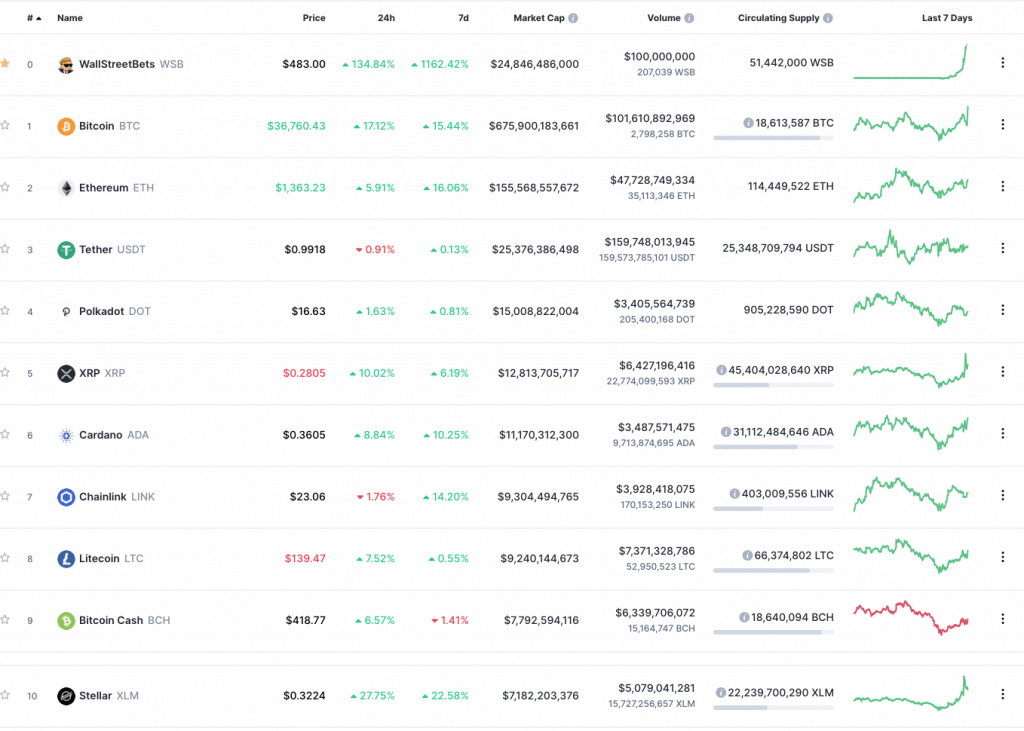Click the XRP circulating supply progress bar
The width and height of the screenshot is (1024, 731).
[773, 385]
